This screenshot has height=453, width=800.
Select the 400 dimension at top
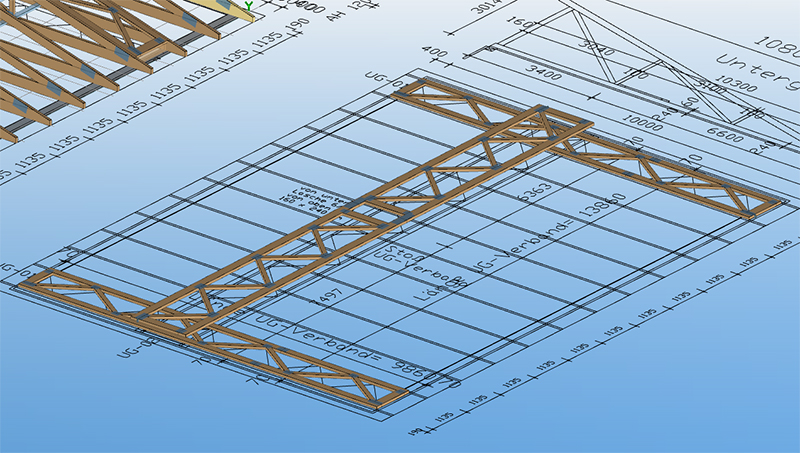point(433,52)
